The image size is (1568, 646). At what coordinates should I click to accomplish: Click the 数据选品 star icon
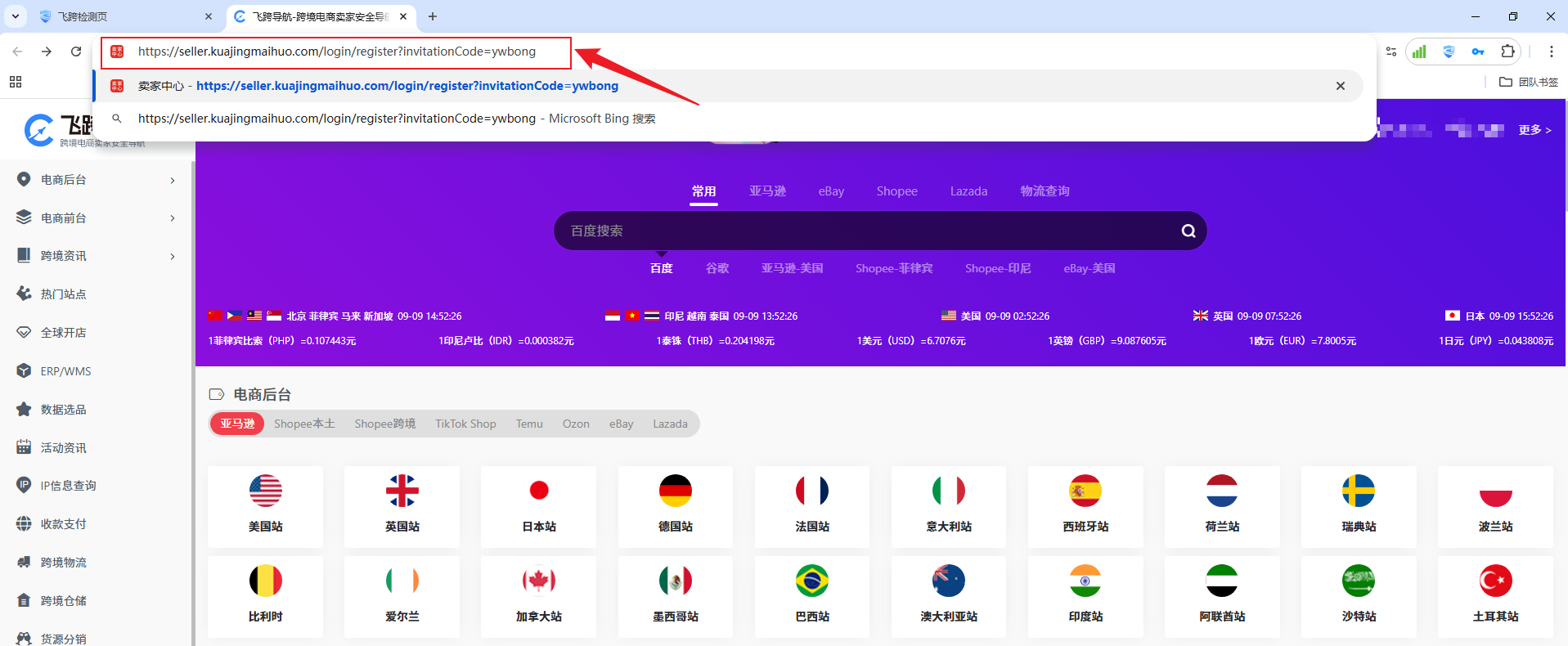(24, 409)
